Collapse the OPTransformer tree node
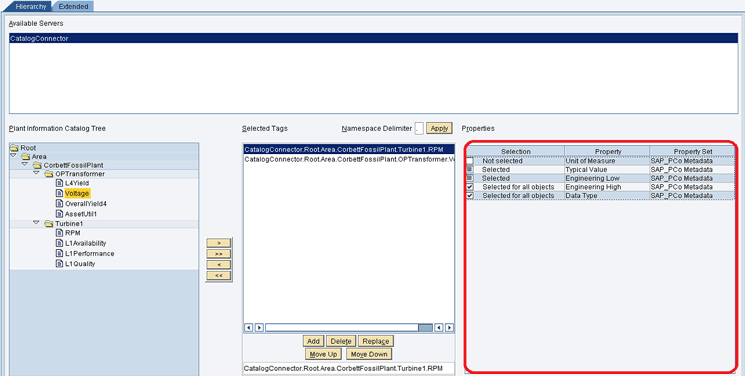745x376 pixels. pos(36,174)
